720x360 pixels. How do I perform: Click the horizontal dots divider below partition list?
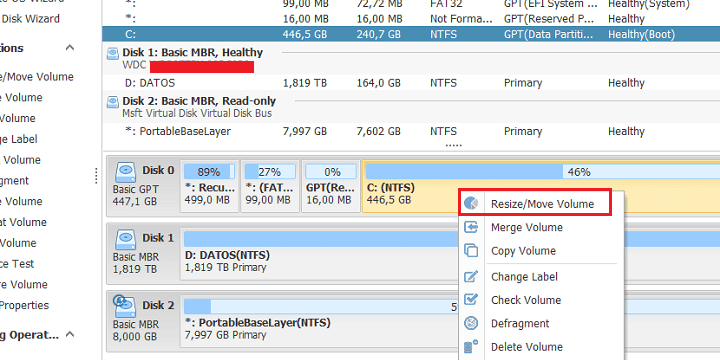tap(453, 145)
